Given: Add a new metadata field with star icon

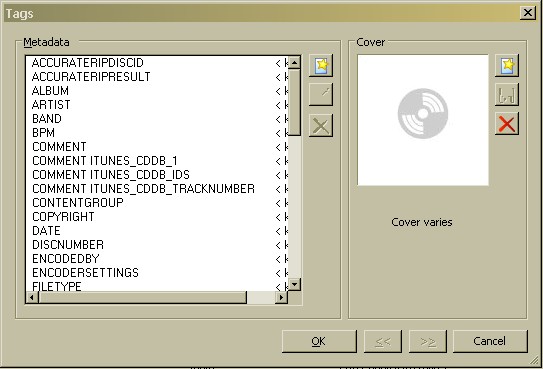Looking at the screenshot, I should tap(321, 65).
